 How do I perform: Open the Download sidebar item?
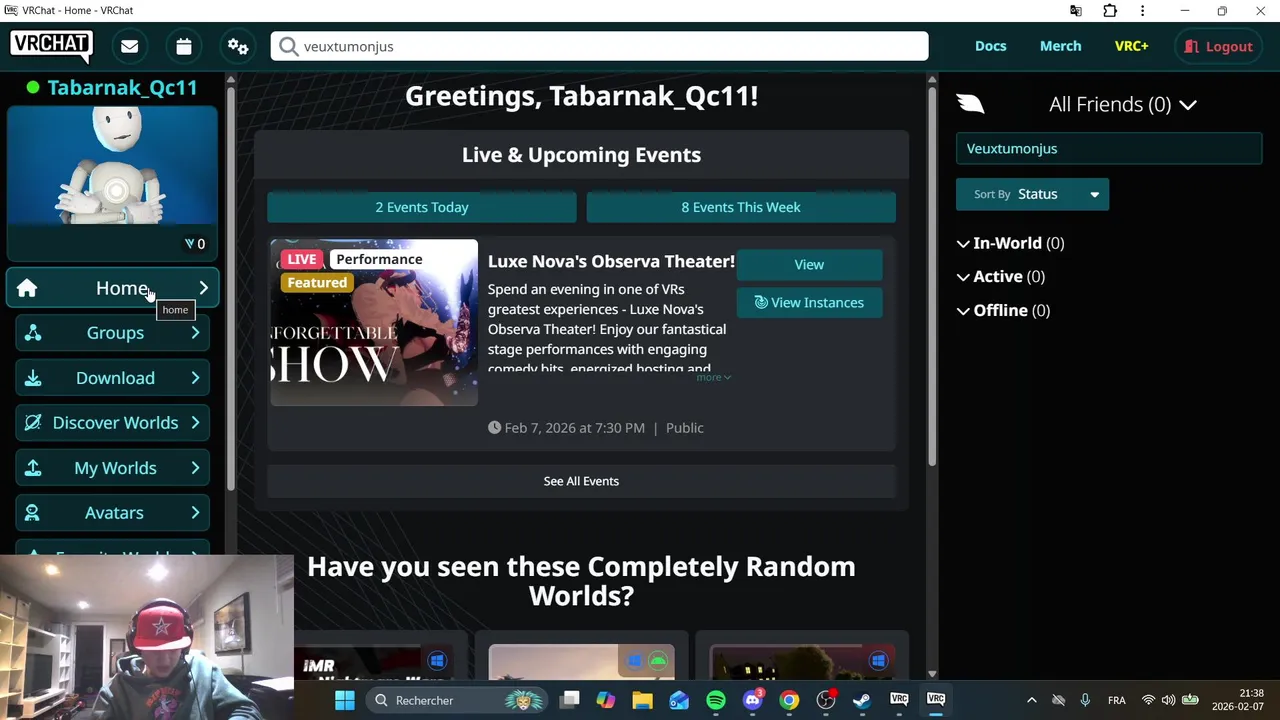click(112, 378)
